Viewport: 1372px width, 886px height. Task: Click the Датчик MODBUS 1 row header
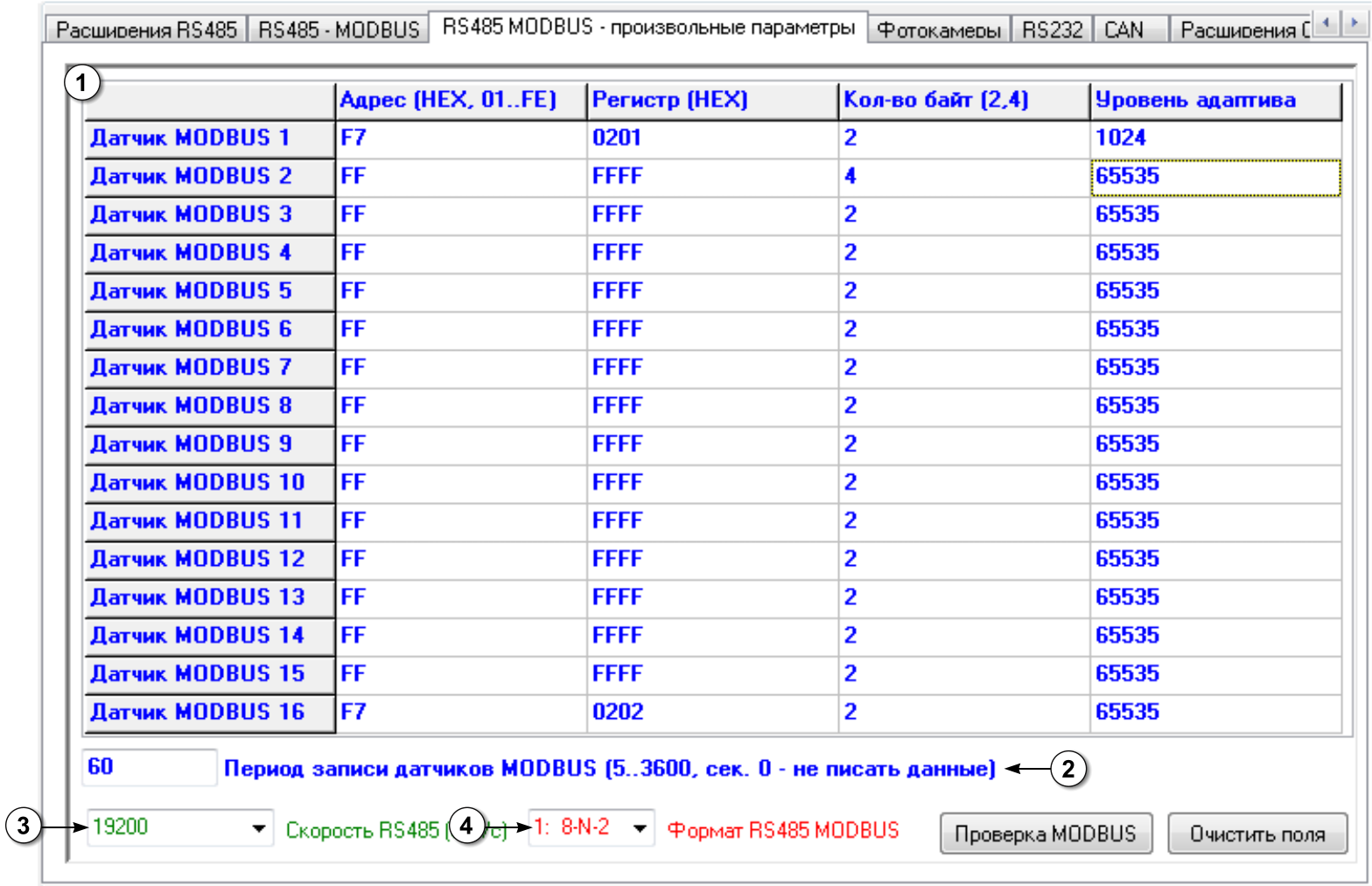210,138
